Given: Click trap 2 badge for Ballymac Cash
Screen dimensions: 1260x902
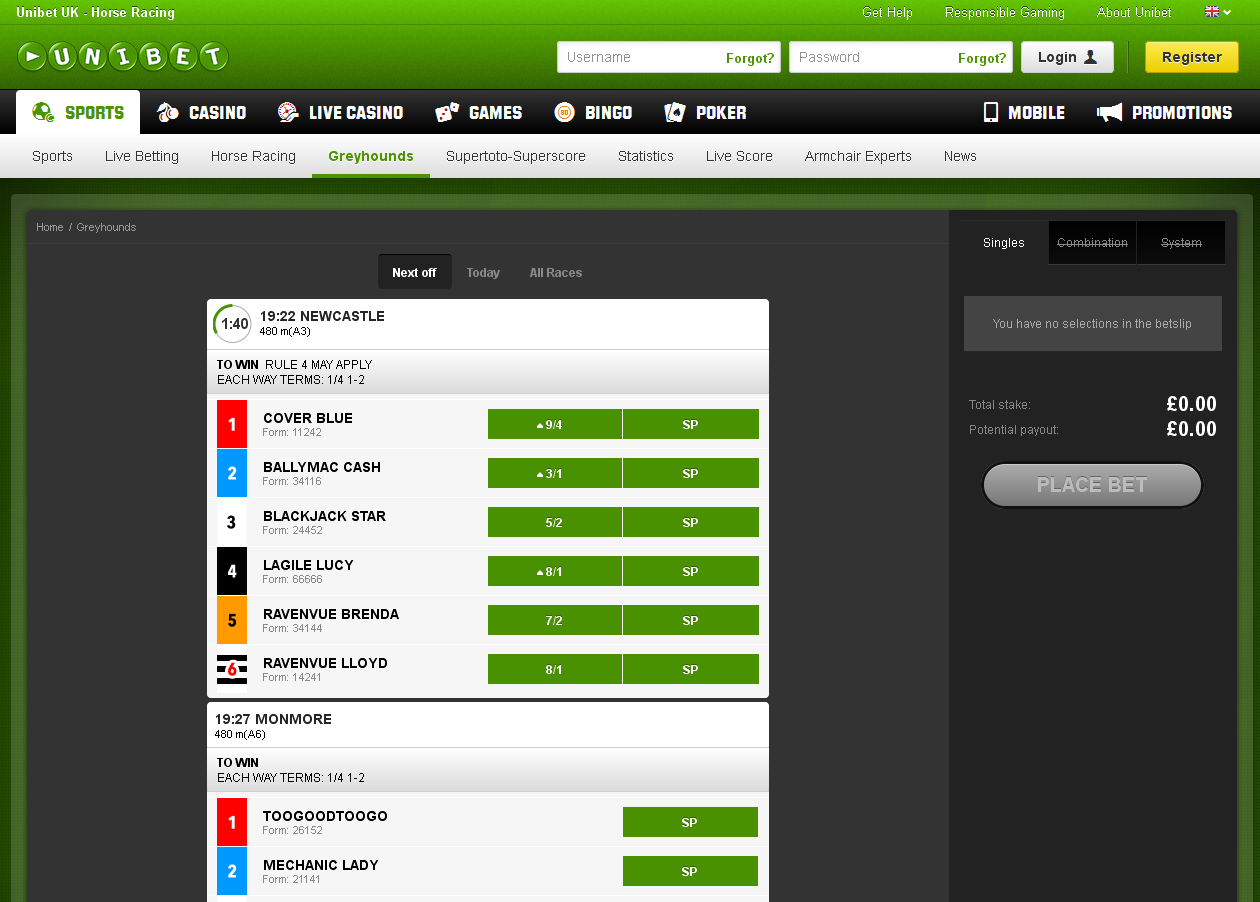Looking at the screenshot, I should [x=232, y=473].
